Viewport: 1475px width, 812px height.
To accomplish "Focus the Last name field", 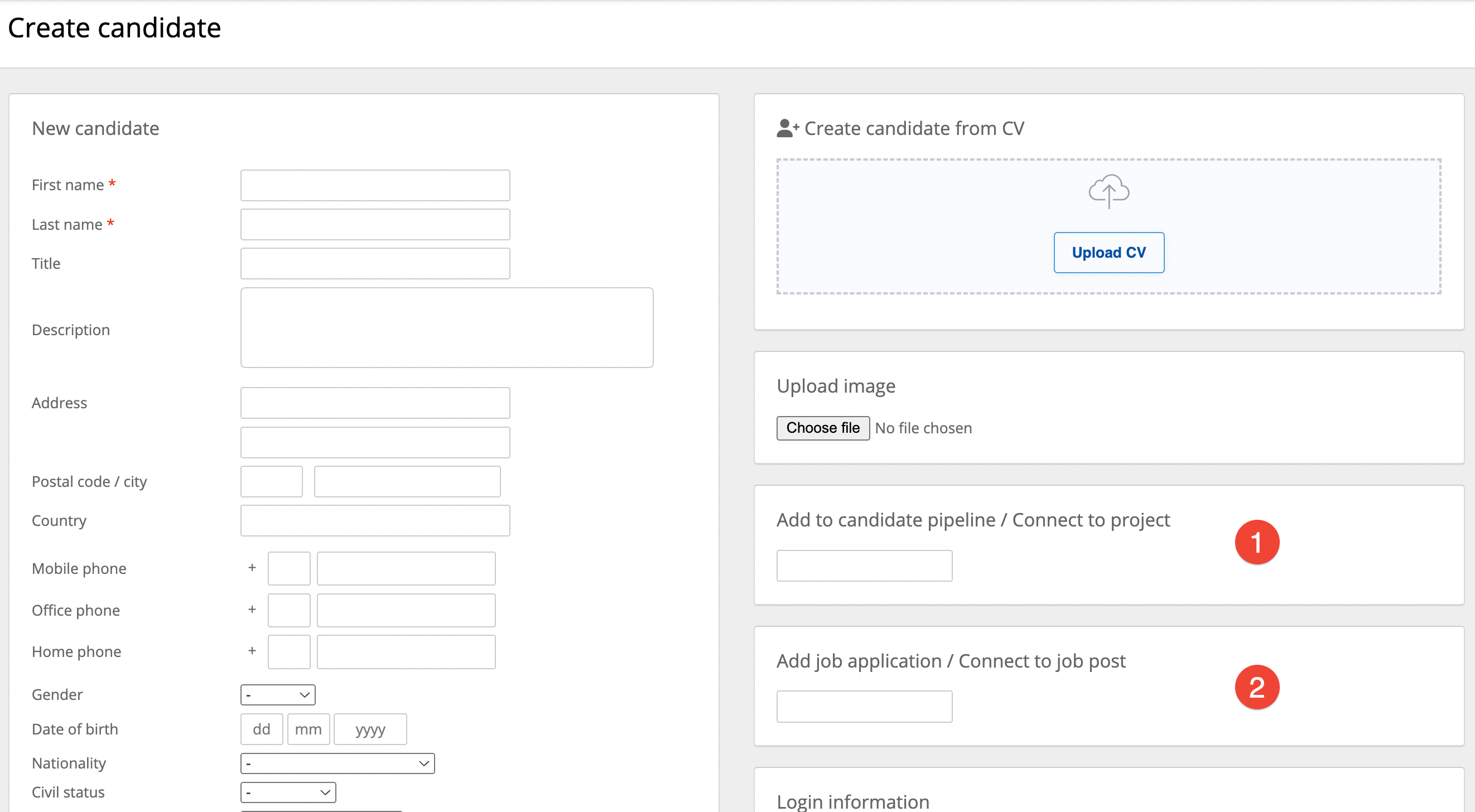I will point(375,224).
